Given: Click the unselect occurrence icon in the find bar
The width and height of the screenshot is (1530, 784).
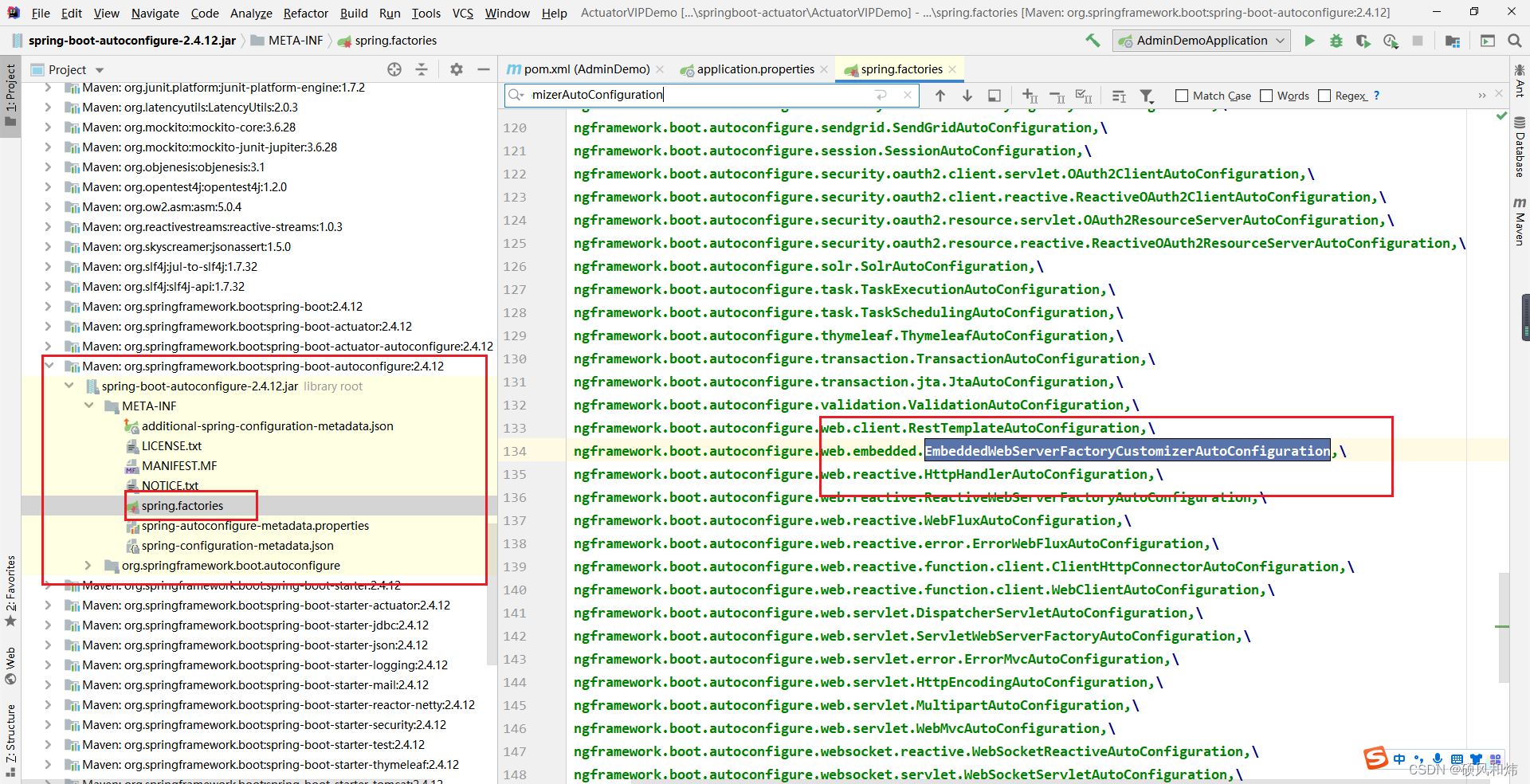Looking at the screenshot, I should [1057, 96].
